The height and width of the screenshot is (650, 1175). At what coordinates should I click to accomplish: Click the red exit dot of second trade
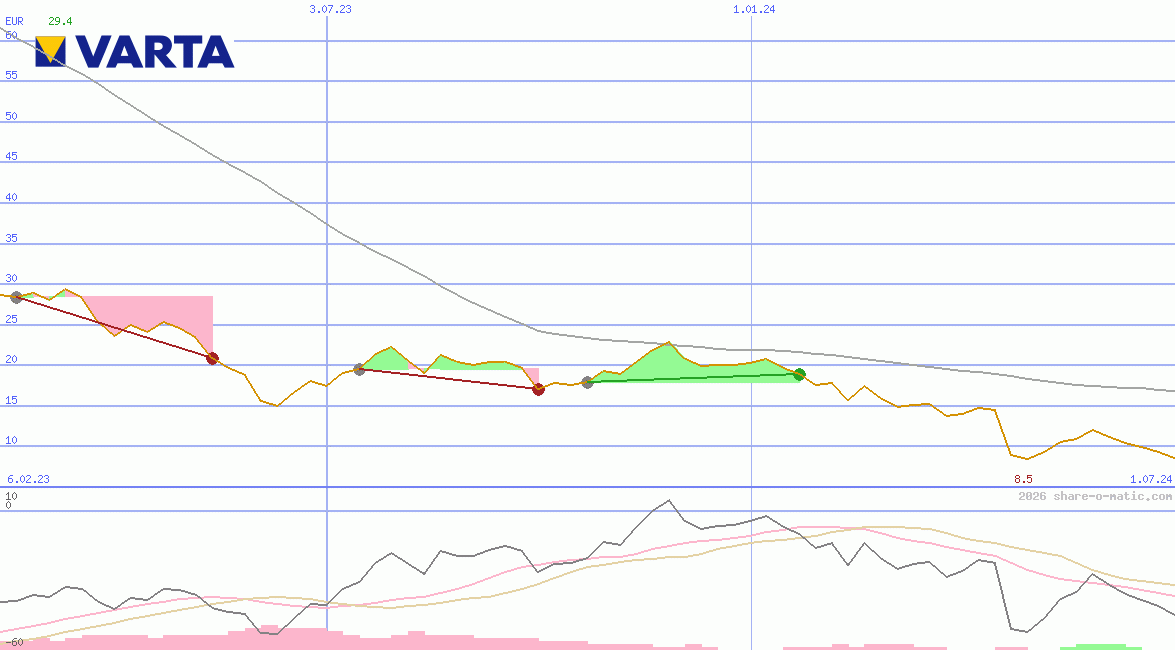538,389
